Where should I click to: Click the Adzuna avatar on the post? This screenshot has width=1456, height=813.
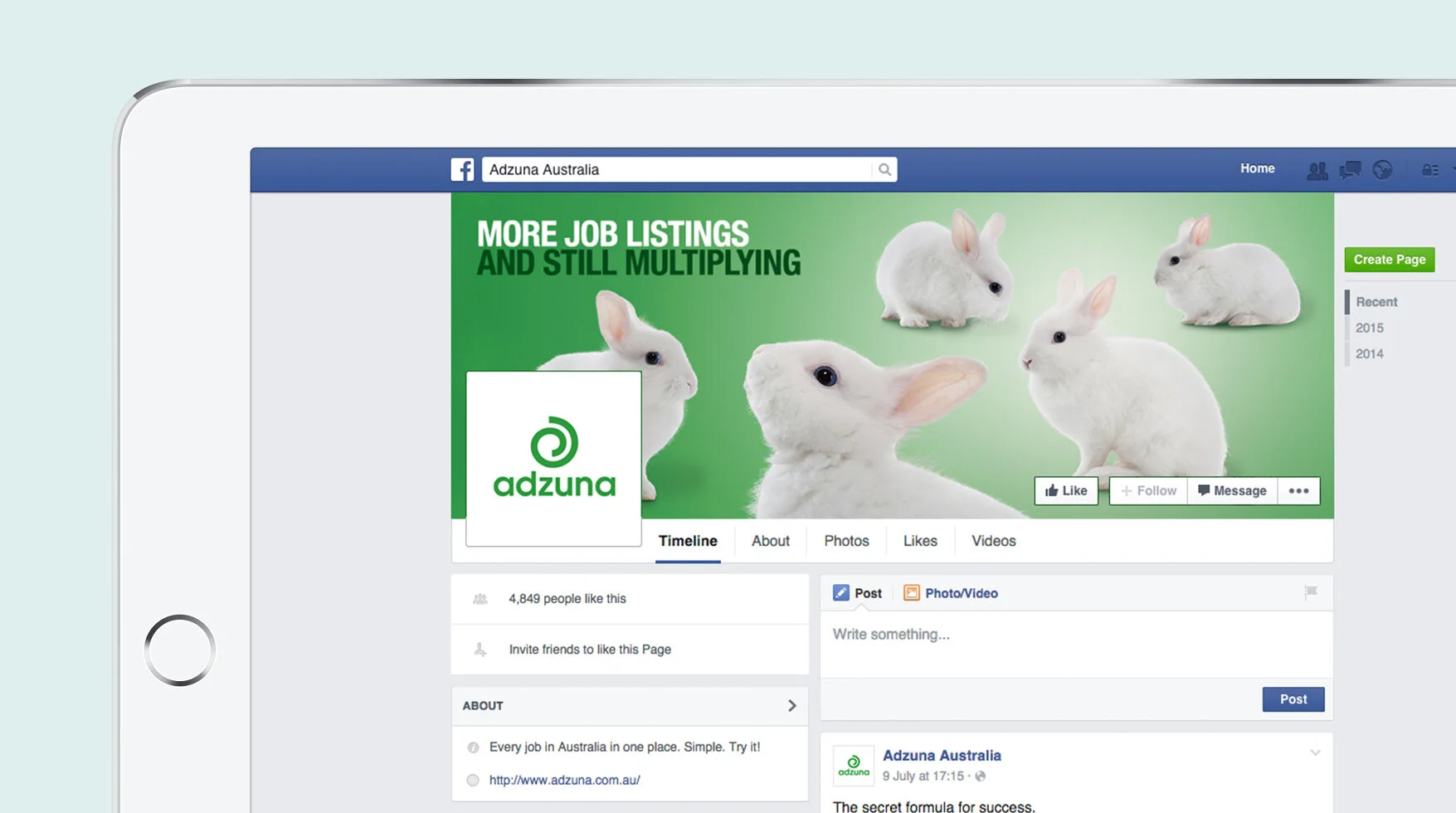[x=854, y=766]
